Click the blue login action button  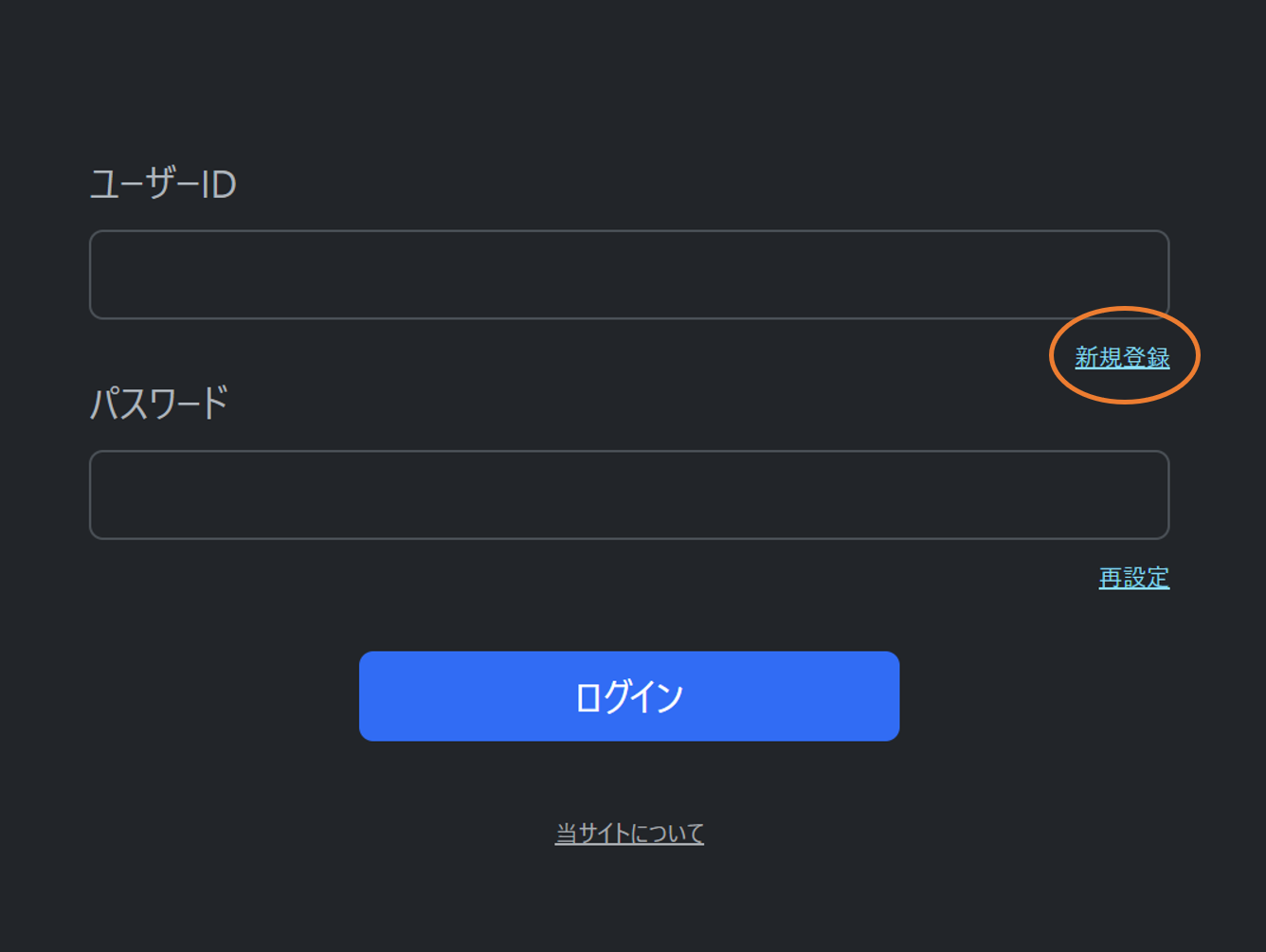[x=629, y=696]
